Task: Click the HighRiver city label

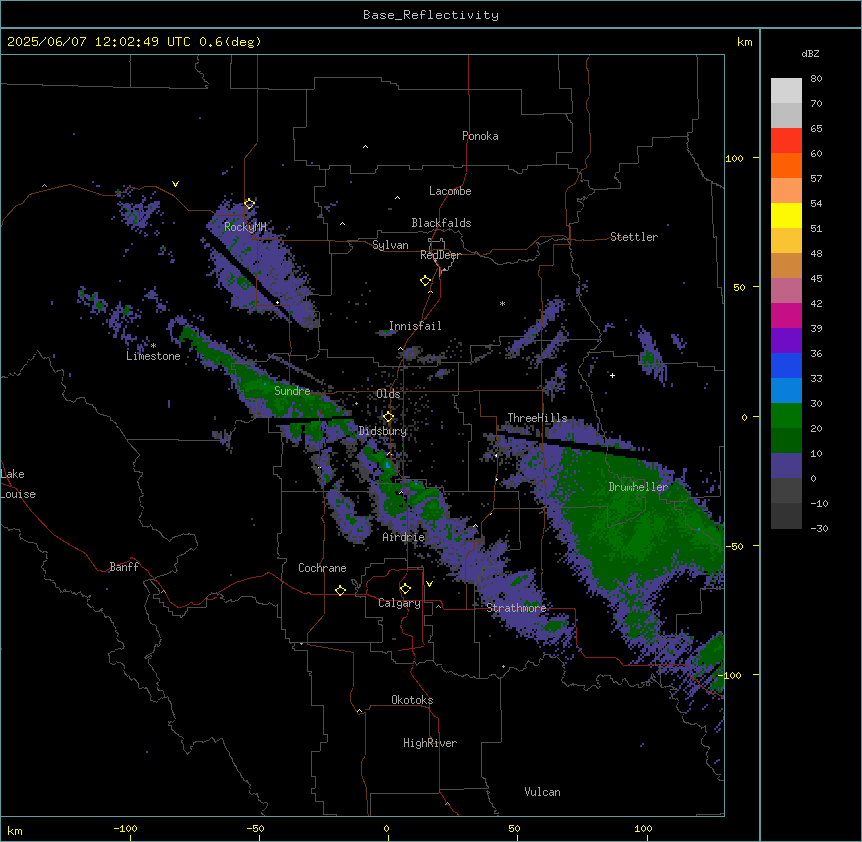Action: tap(430, 743)
